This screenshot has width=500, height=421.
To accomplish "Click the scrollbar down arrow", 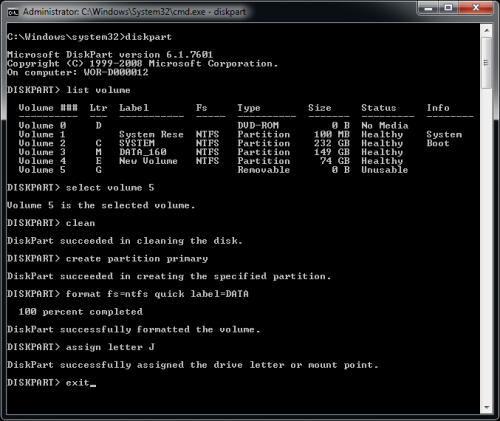I will click(486, 407).
